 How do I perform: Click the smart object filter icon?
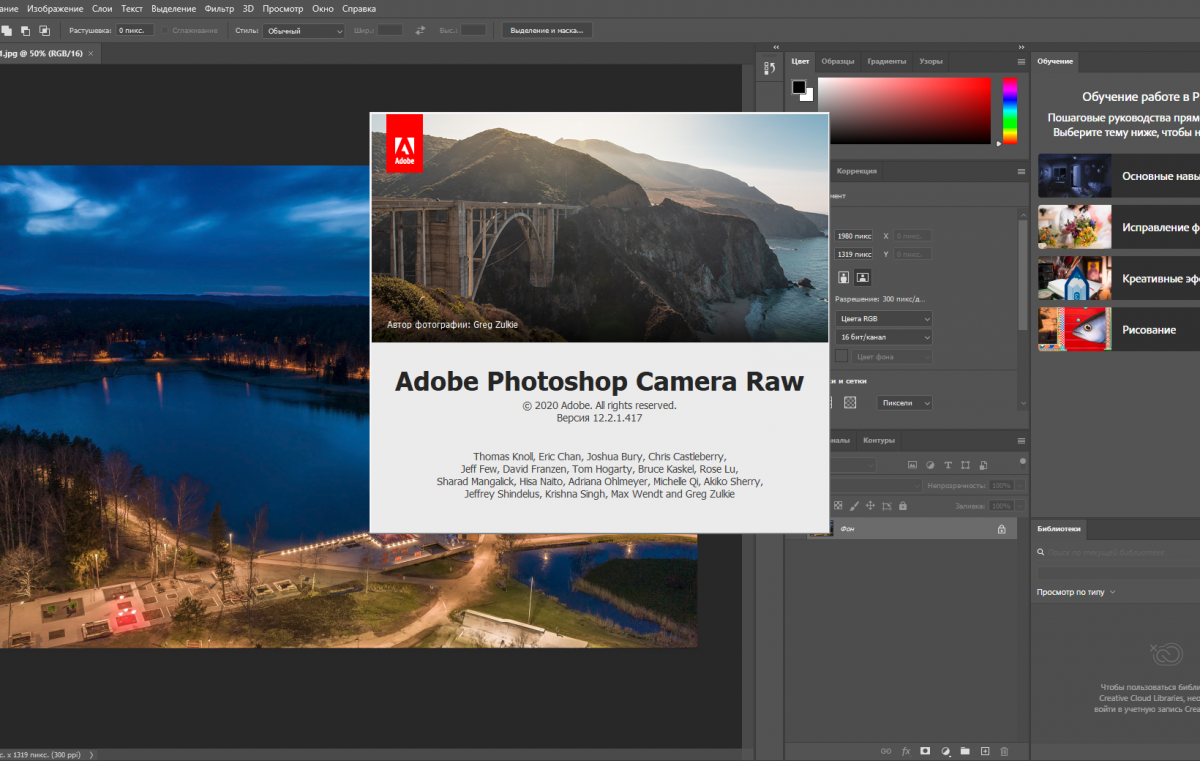click(982, 465)
